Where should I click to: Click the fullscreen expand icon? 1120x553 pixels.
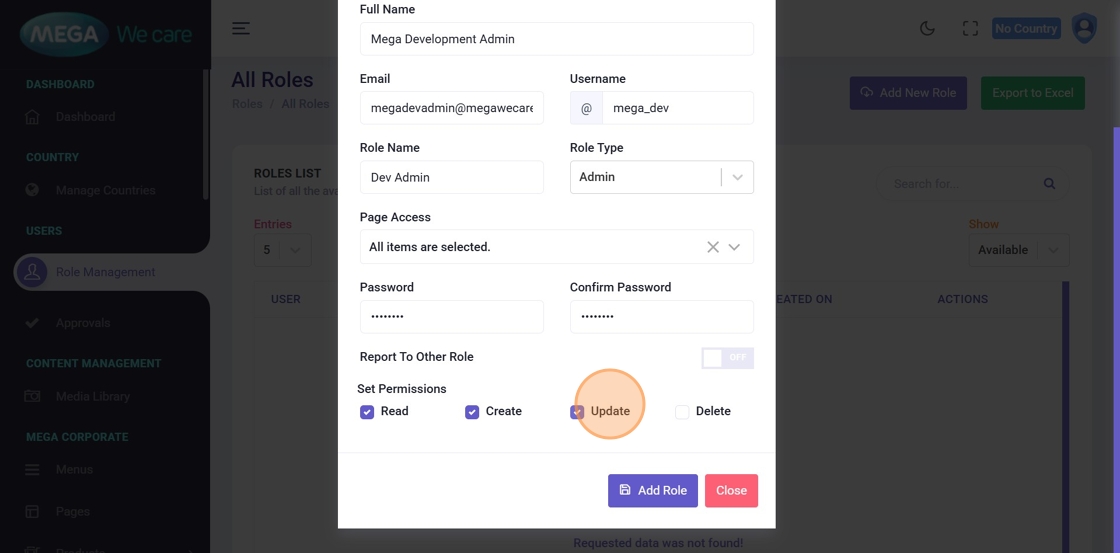click(x=970, y=28)
